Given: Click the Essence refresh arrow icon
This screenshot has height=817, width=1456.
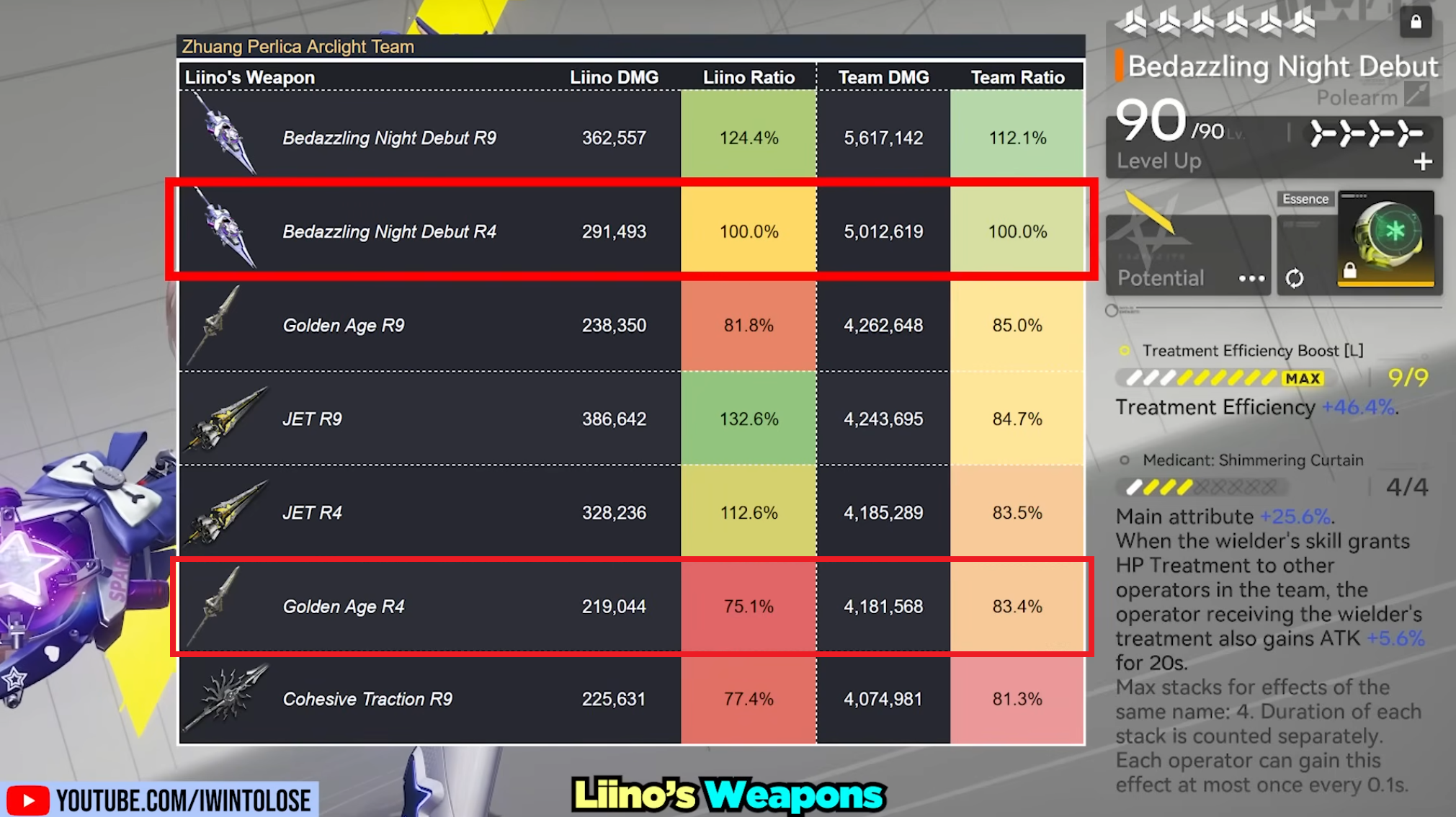Looking at the screenshot, I should [1295, 278].
